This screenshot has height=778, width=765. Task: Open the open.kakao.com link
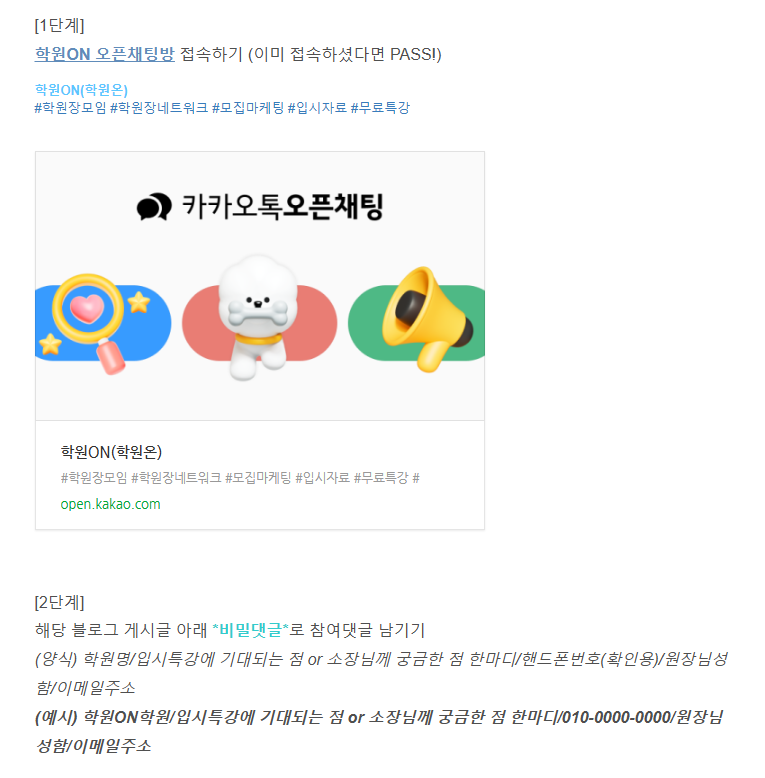pyautogui.click(x=110, y=504)
